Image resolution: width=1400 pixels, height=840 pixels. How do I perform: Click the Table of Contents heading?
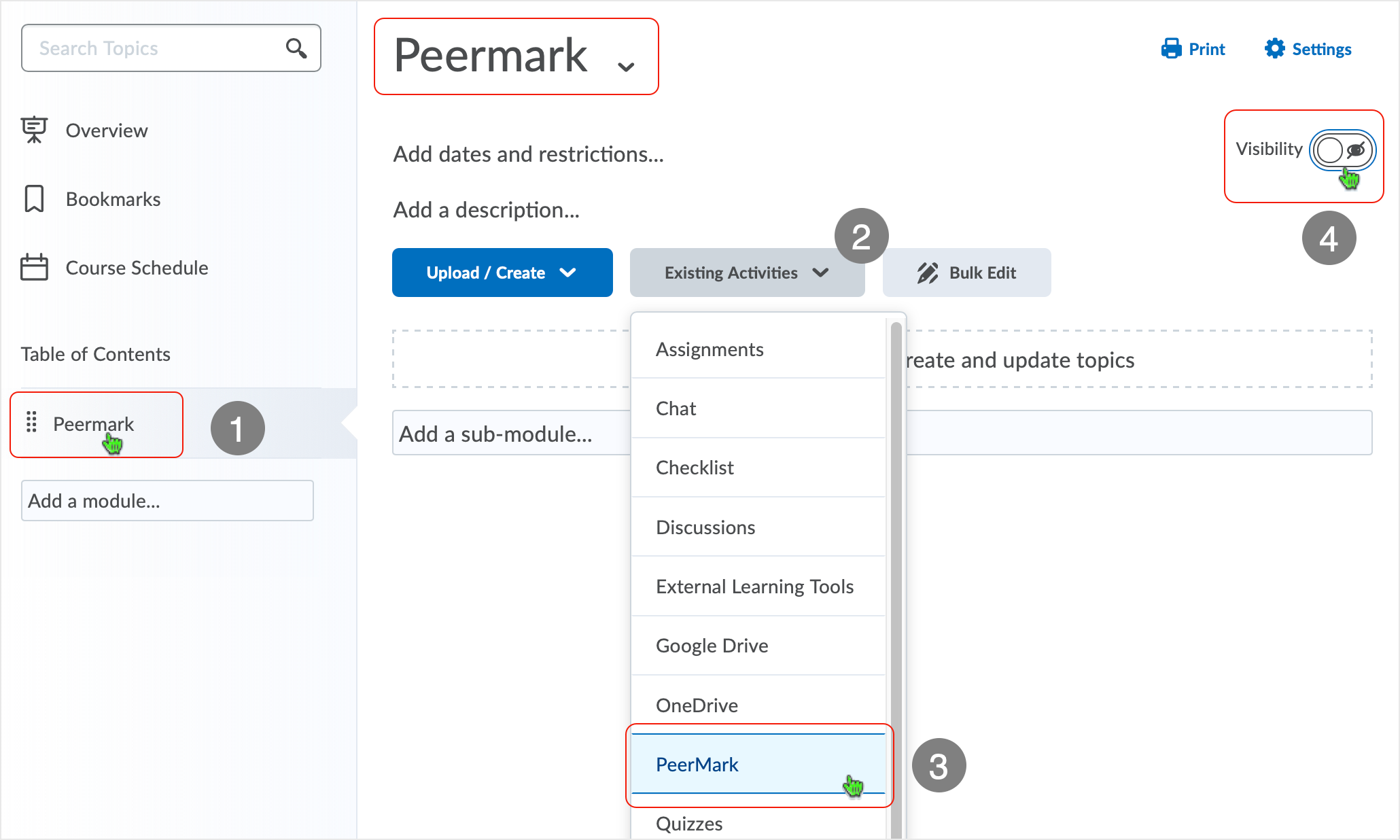[95, 354]
